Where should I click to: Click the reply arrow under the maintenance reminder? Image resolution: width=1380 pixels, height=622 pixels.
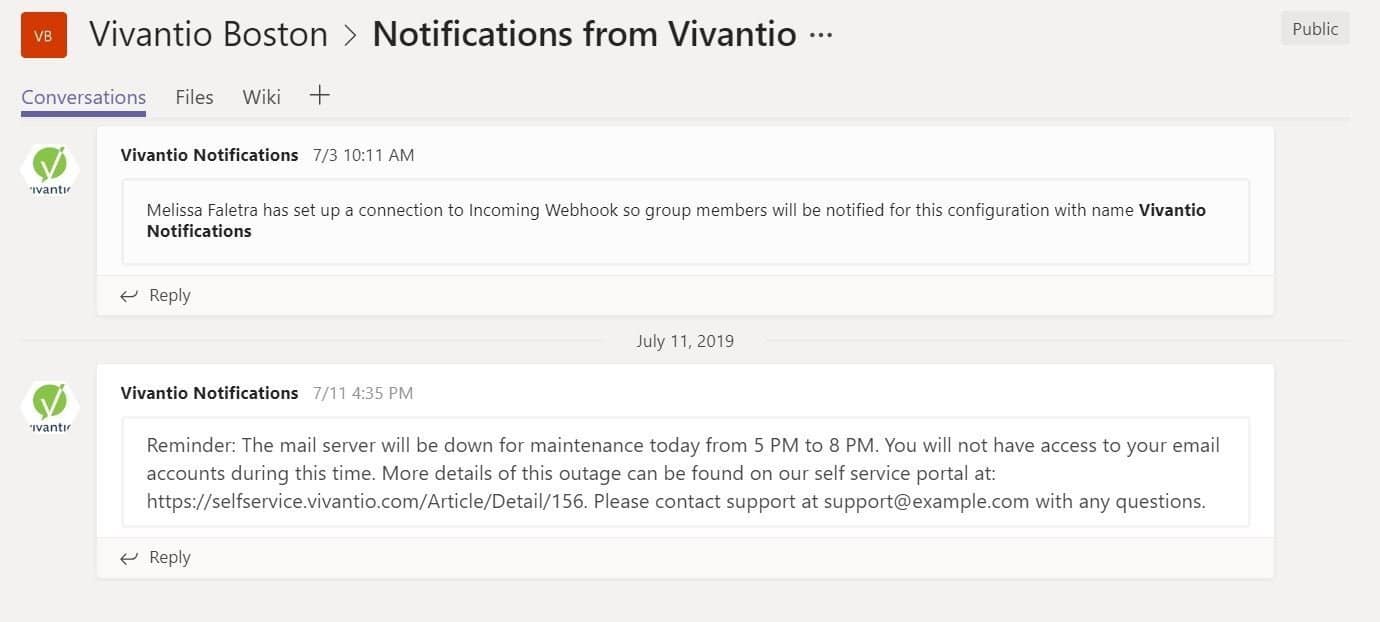pyautogui.click(x=129, y=557)
